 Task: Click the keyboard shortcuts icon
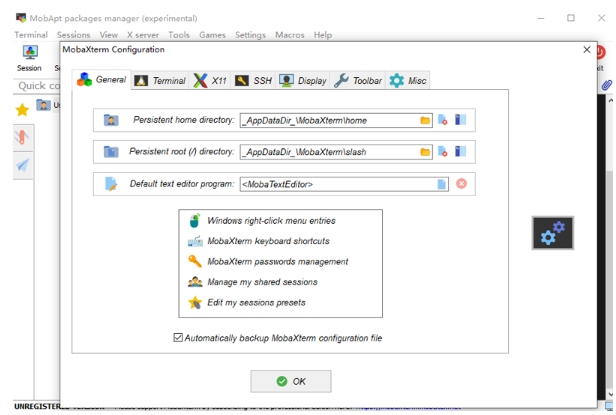point(195,241)
